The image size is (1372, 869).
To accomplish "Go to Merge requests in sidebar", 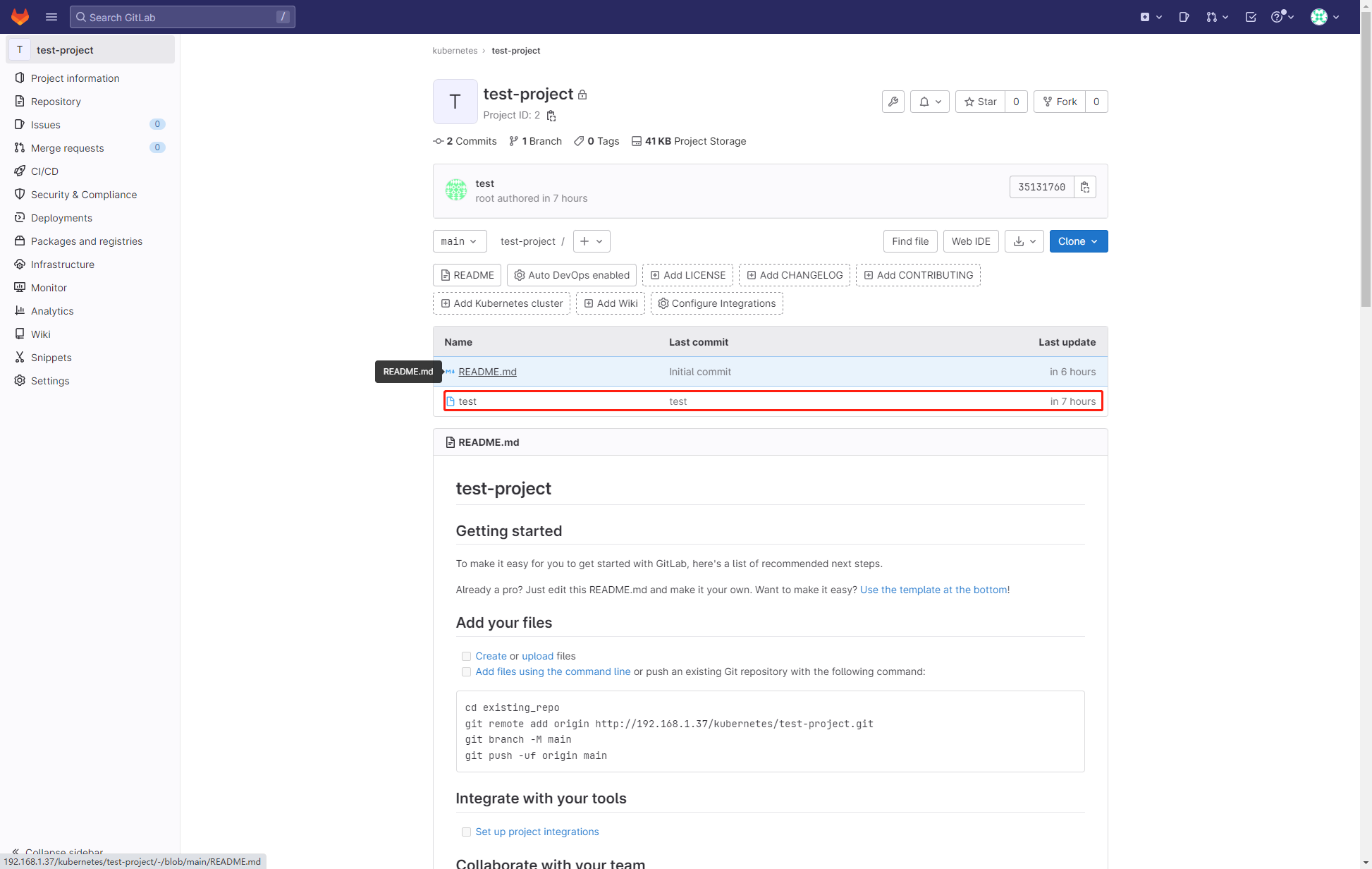I will point(68,148).
